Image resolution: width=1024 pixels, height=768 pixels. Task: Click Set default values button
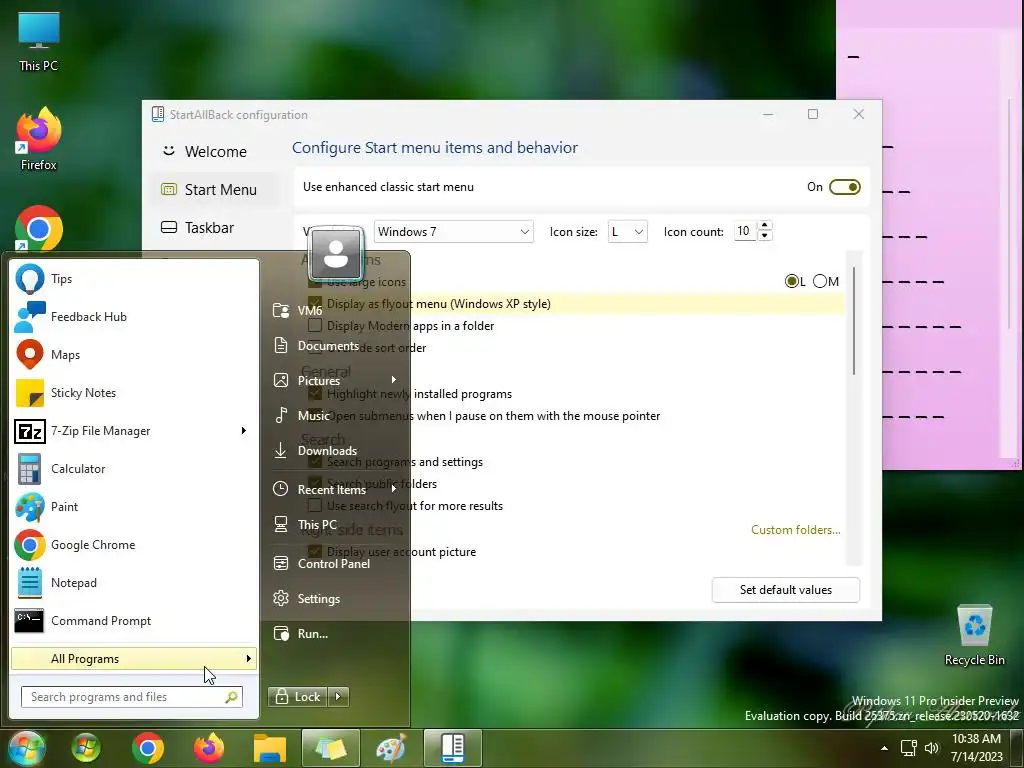(786, 590)
